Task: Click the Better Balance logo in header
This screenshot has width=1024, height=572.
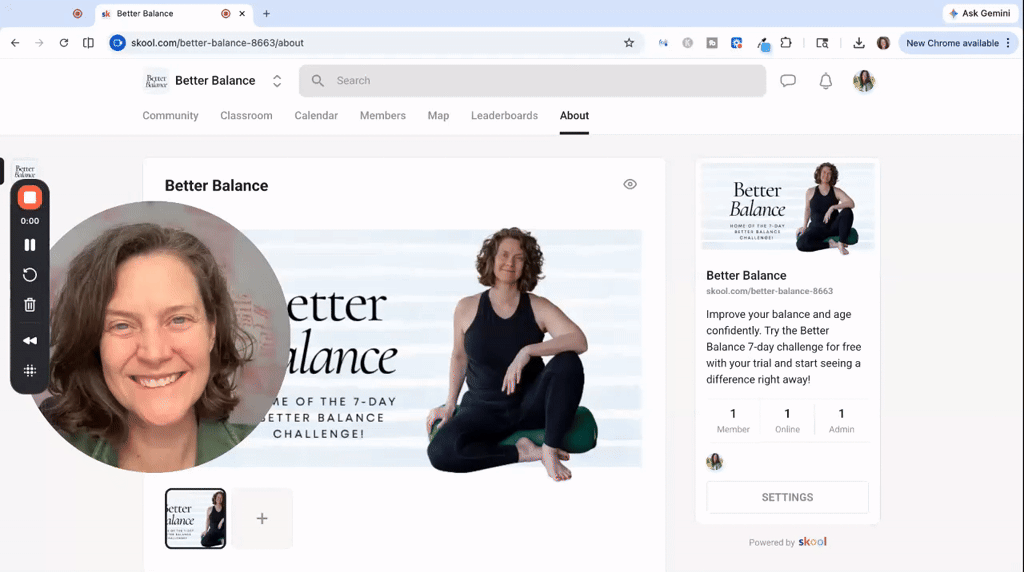Action: point(155,81)
